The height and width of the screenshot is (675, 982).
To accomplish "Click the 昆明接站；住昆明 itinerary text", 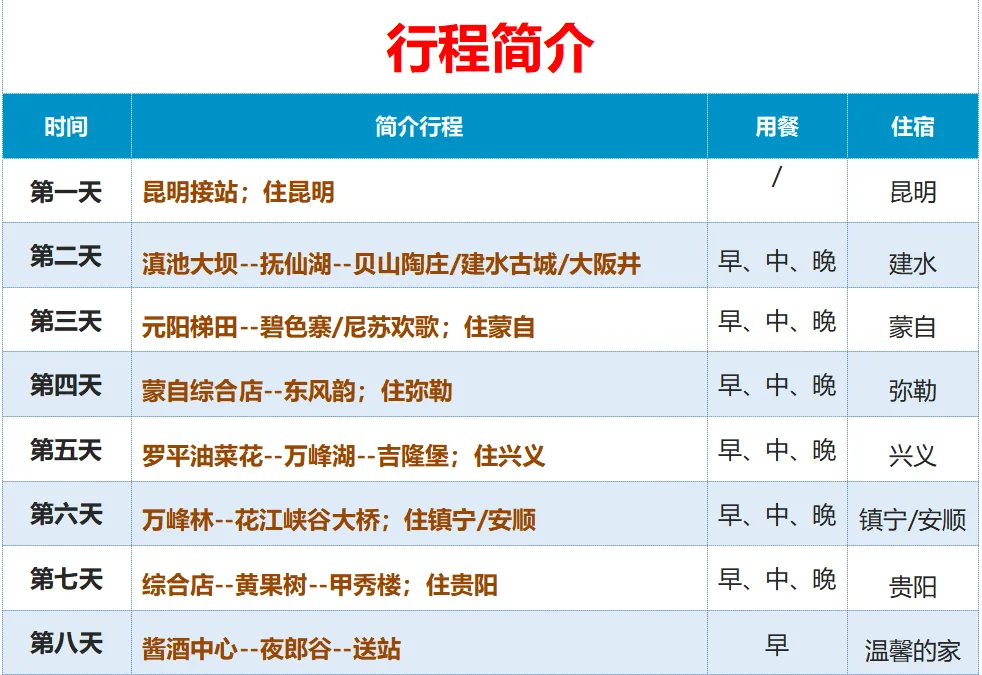I will (x=238, y=192).
